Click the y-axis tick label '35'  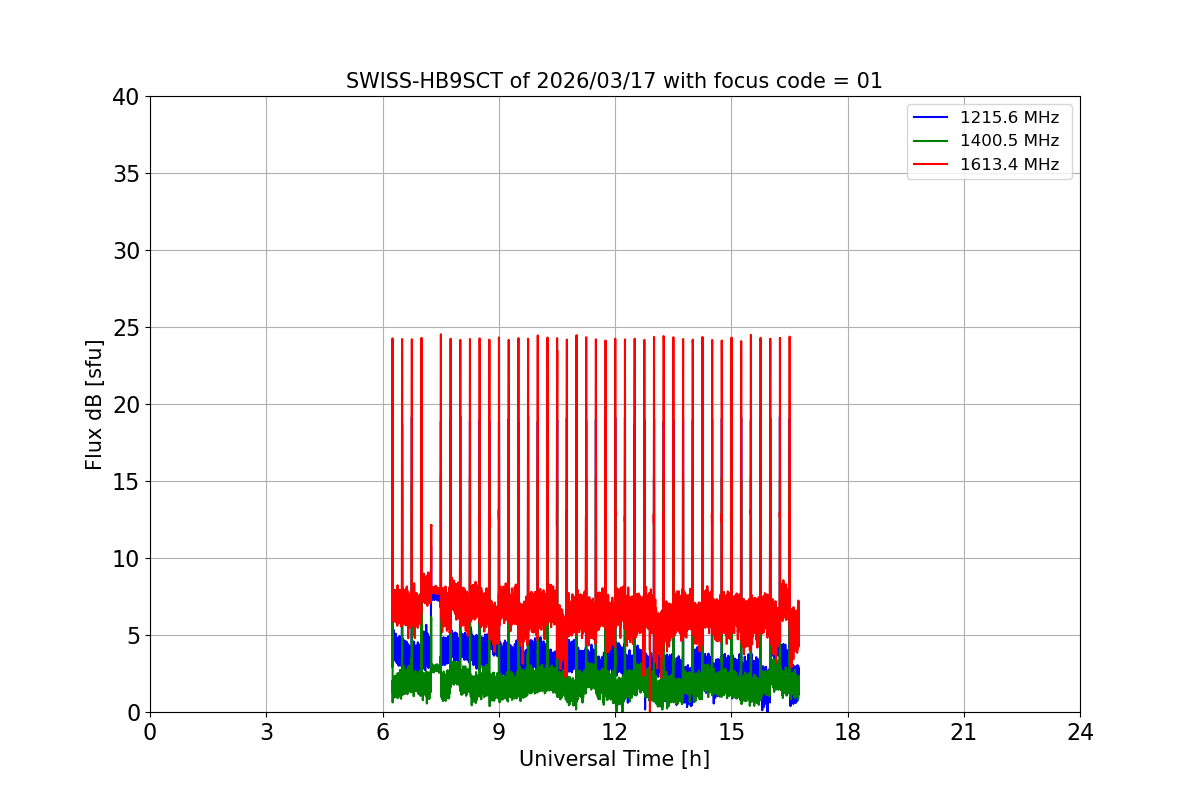pyautogui.click(x=126, y=174)
